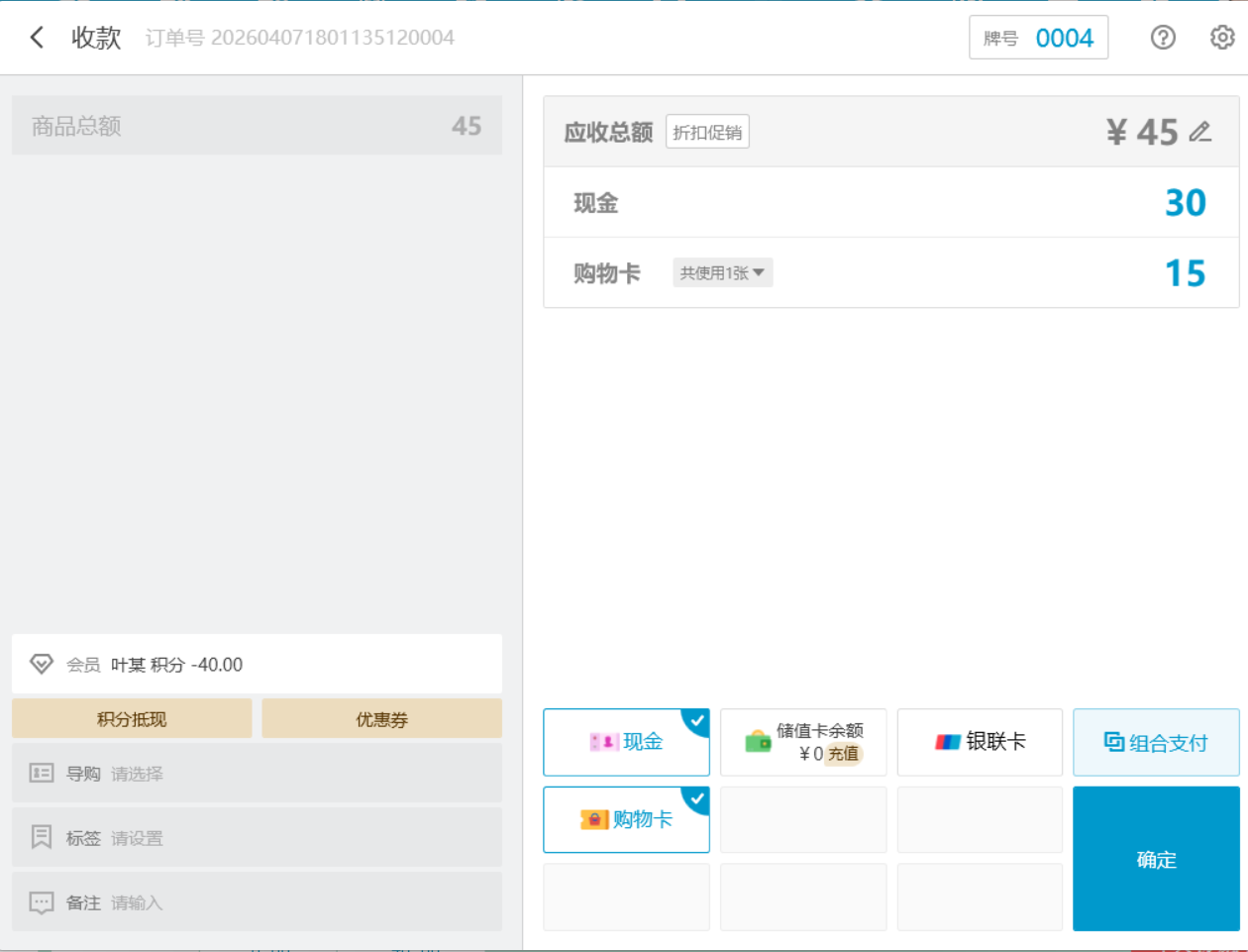Open the 标签 请设置 selector
Screen dimensions: 1248x952
pyautogui.click(x=137, y=838)
